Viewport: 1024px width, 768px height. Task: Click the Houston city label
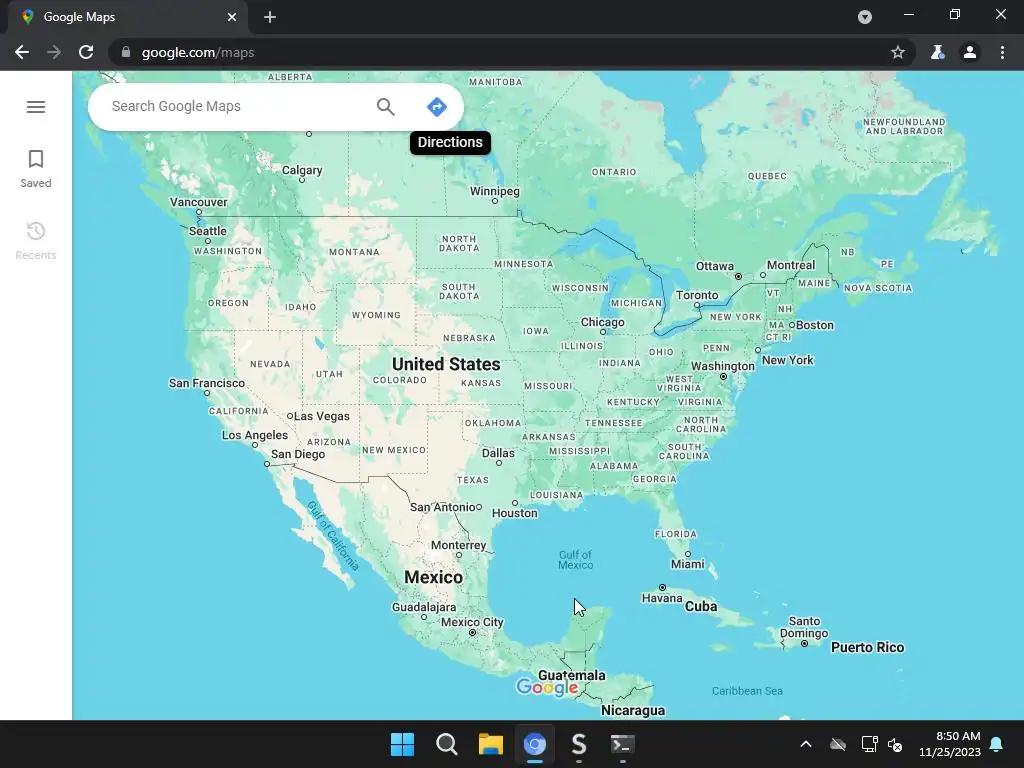[x=515, y=513]
